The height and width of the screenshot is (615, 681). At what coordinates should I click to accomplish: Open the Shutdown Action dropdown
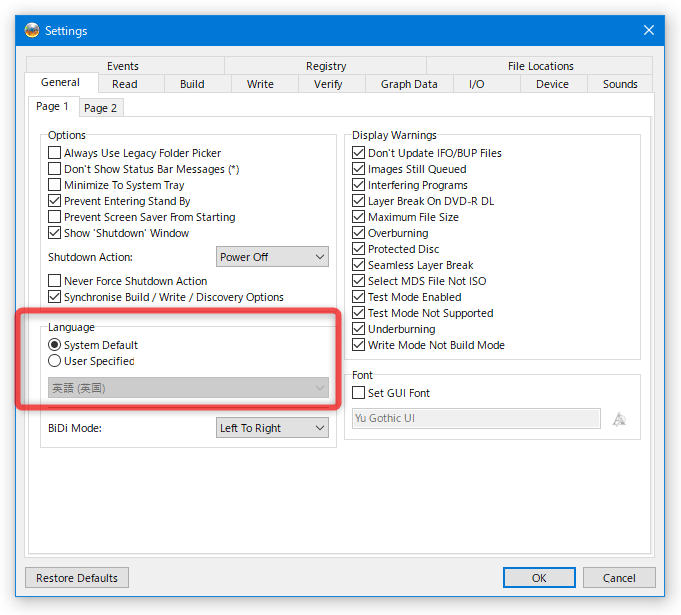point(272,257)
